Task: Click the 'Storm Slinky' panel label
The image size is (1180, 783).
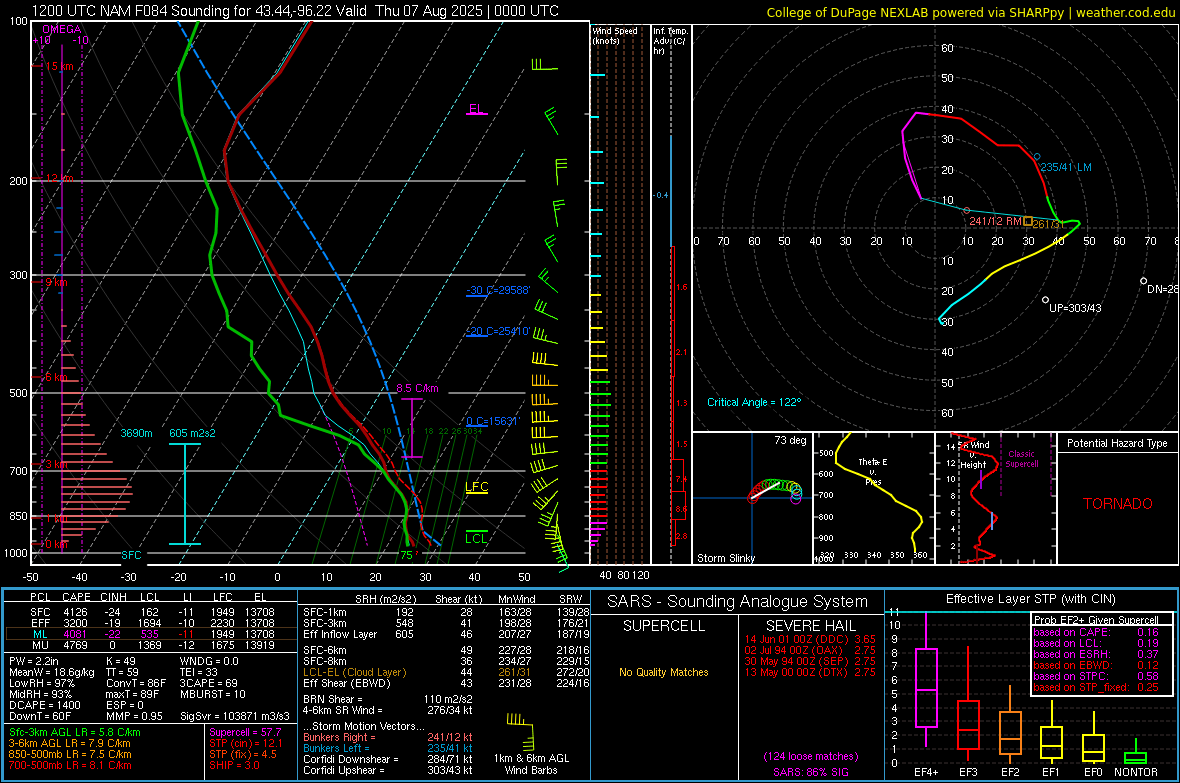Action: [725, 558]
